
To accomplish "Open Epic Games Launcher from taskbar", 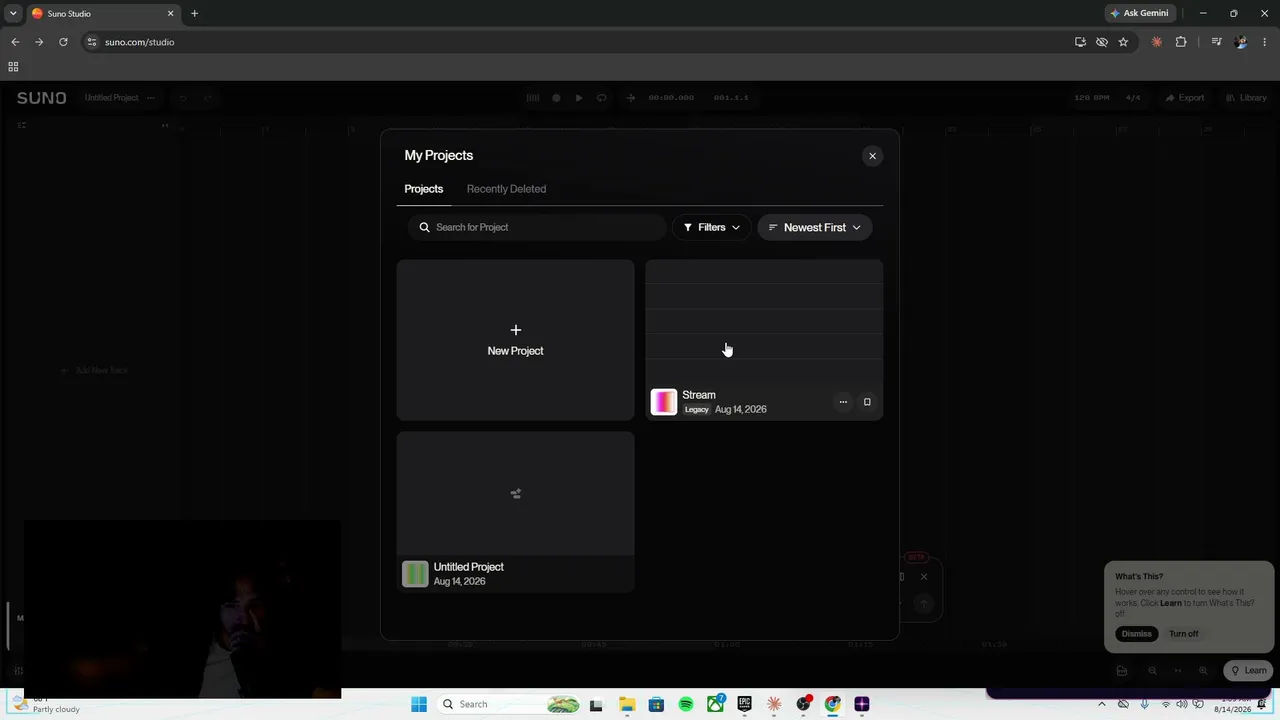I will pyautogui.click(x=744, y=704).
